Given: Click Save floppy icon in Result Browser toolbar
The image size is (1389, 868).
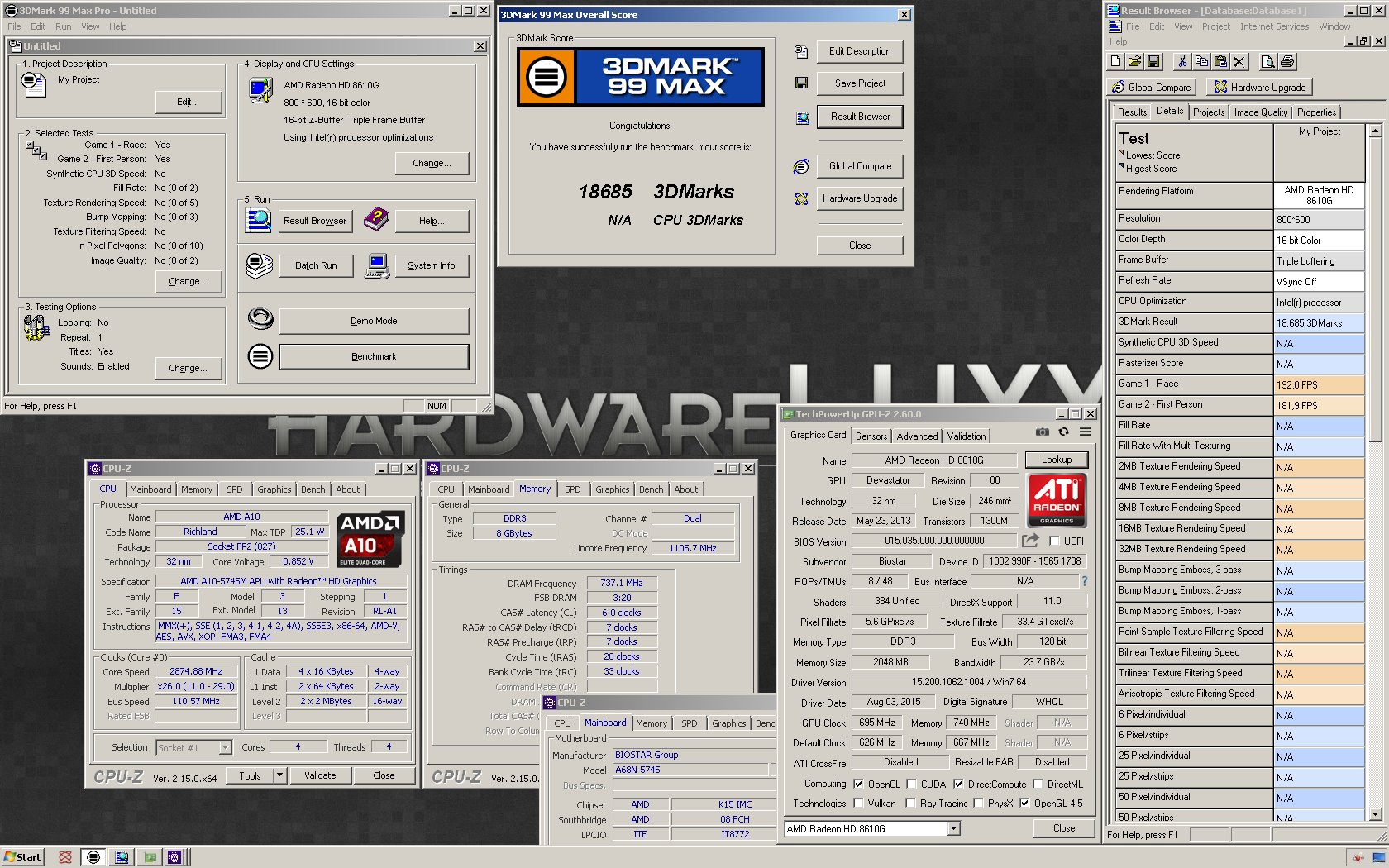Looking at the screenshot, I should click(x=1153, y=61).
